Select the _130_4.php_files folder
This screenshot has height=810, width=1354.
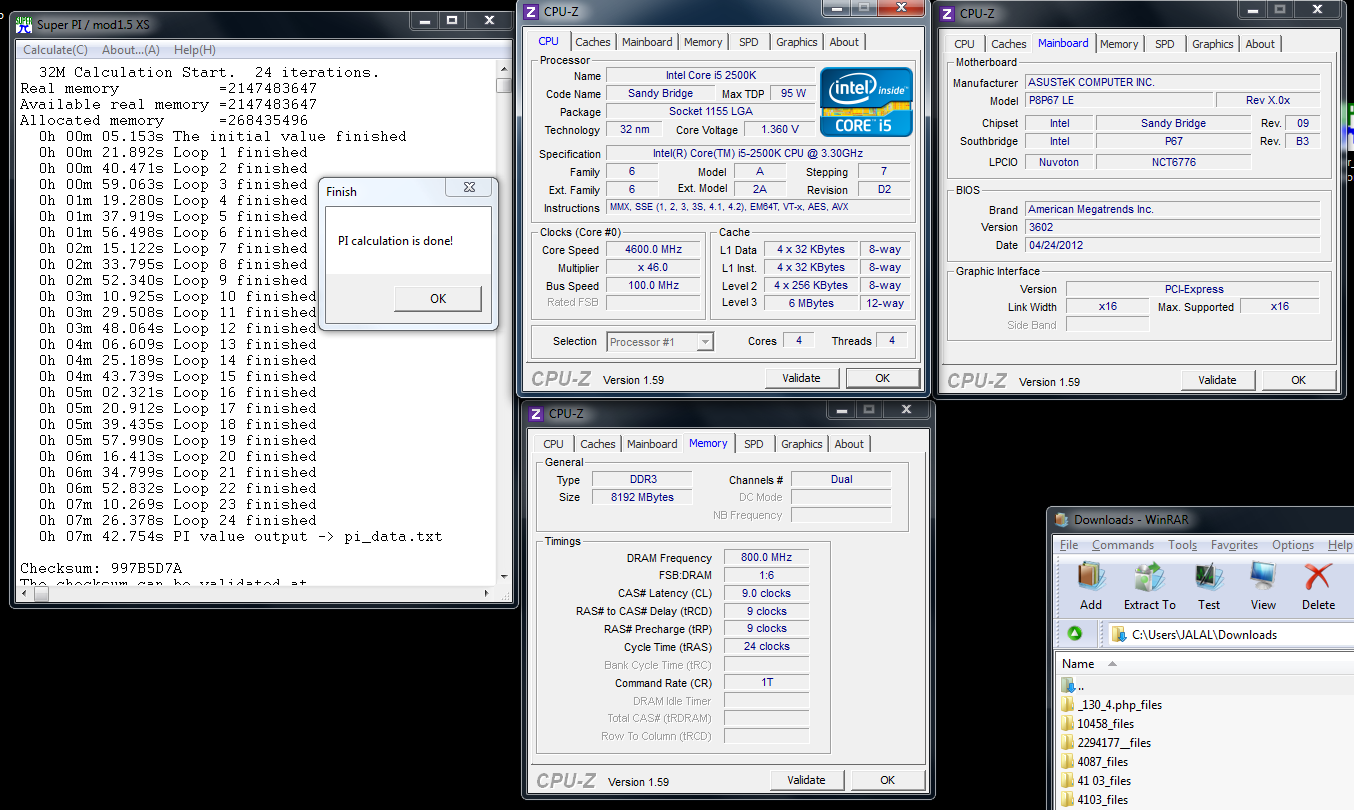(1111, 705)
